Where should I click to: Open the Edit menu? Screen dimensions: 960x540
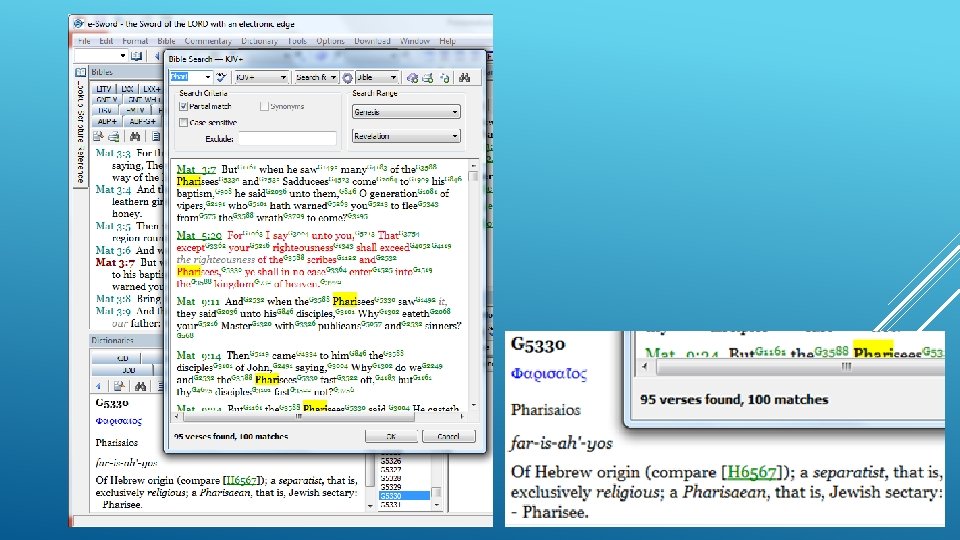(x=106, y=41)
